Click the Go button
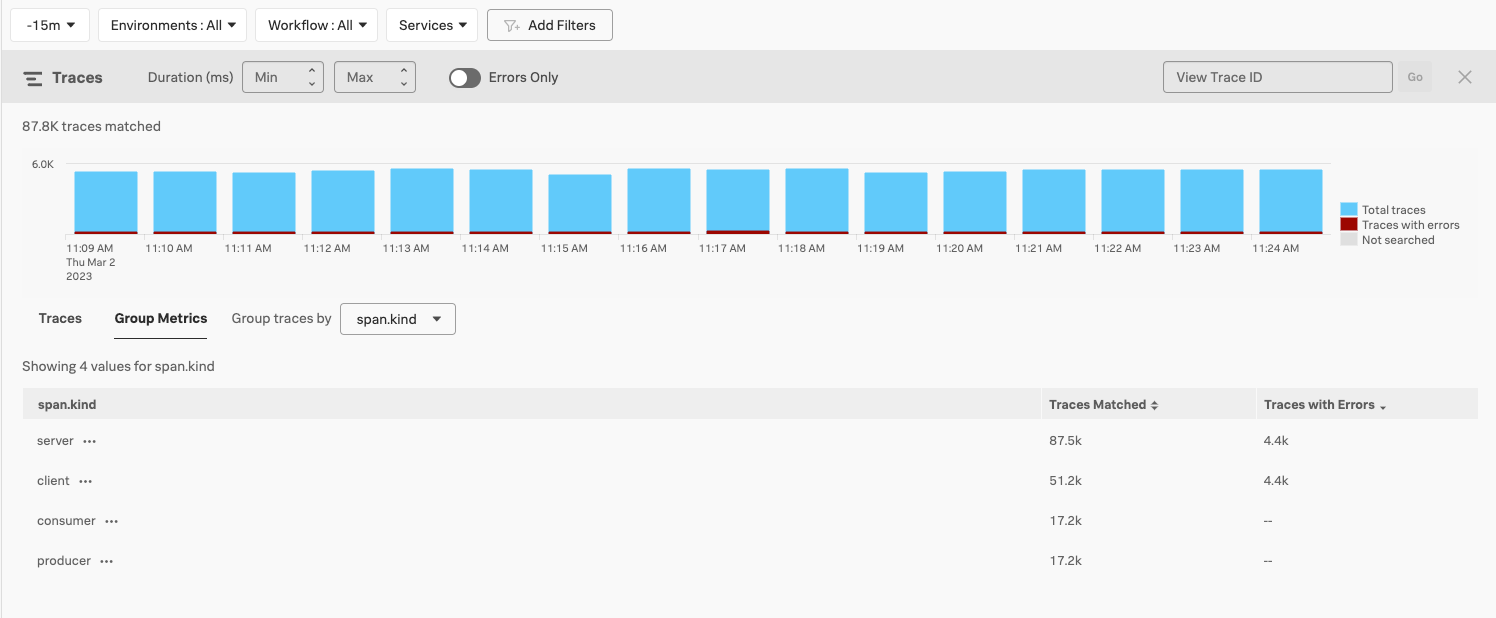Screen dimensions: 1496x618 [x=1415, y=77]
